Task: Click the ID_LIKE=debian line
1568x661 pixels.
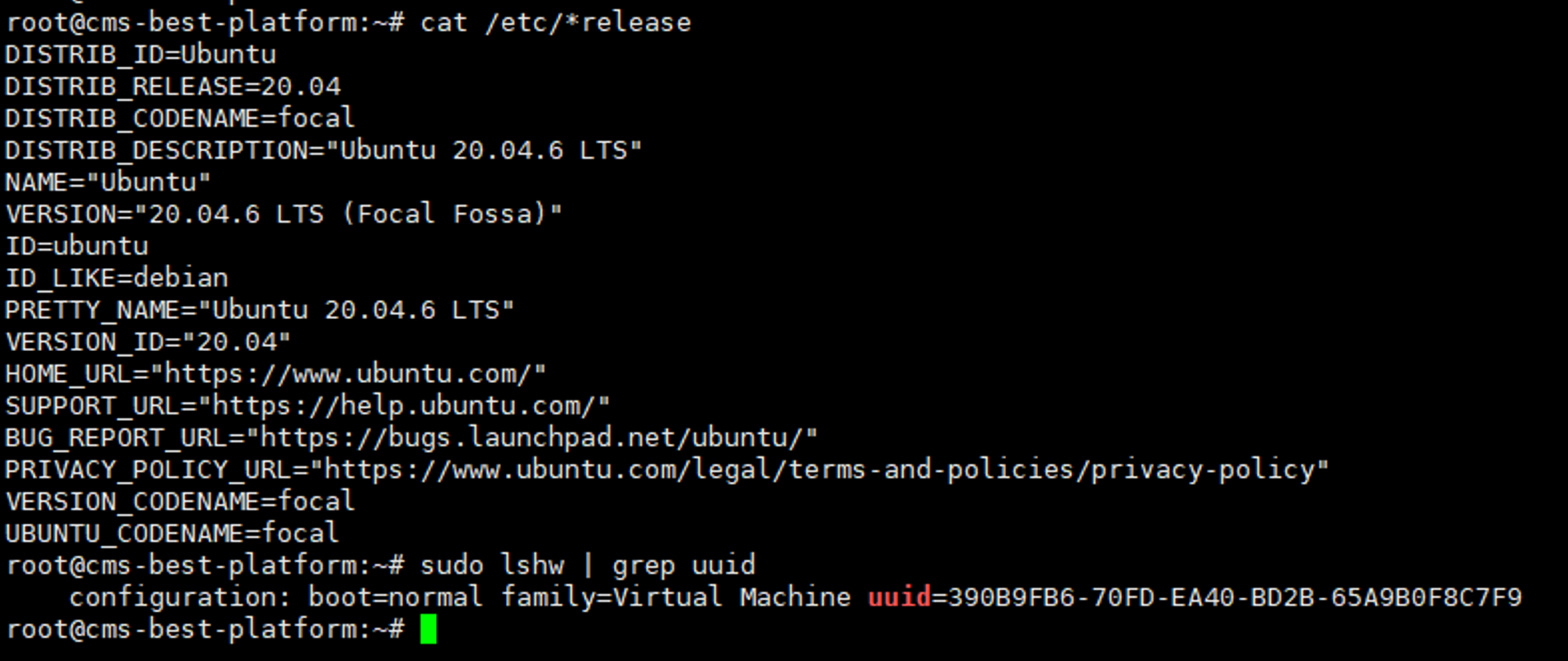Action: point(117,278)
